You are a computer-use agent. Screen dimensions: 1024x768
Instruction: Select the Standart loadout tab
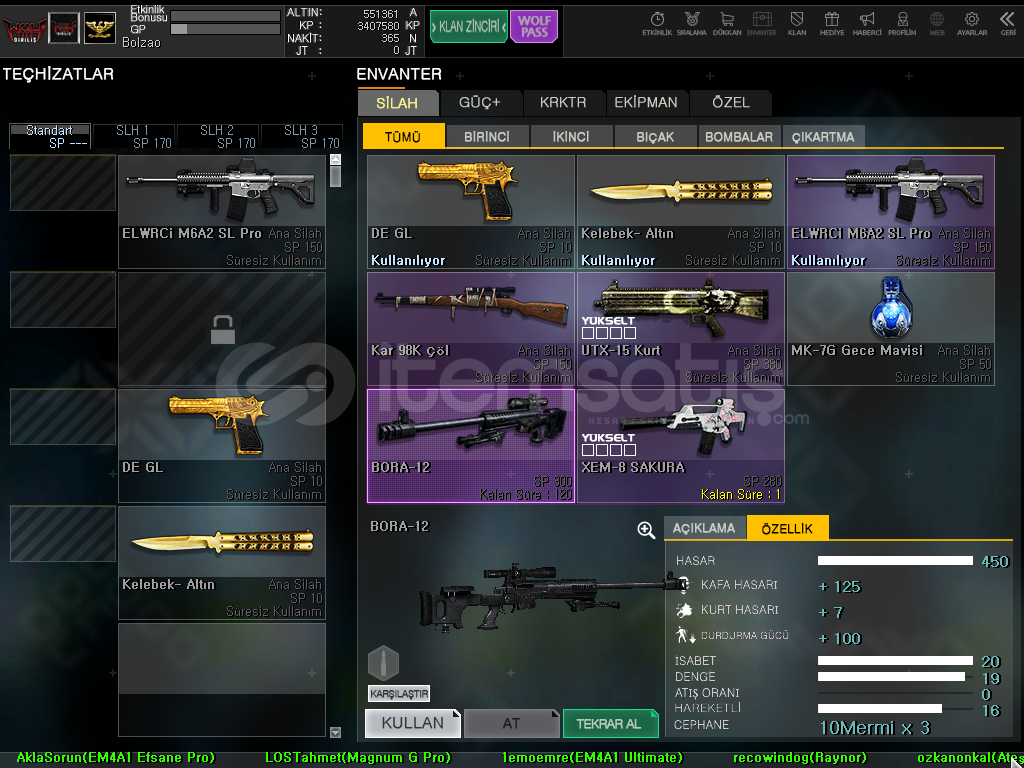click(x=50, y=136)
